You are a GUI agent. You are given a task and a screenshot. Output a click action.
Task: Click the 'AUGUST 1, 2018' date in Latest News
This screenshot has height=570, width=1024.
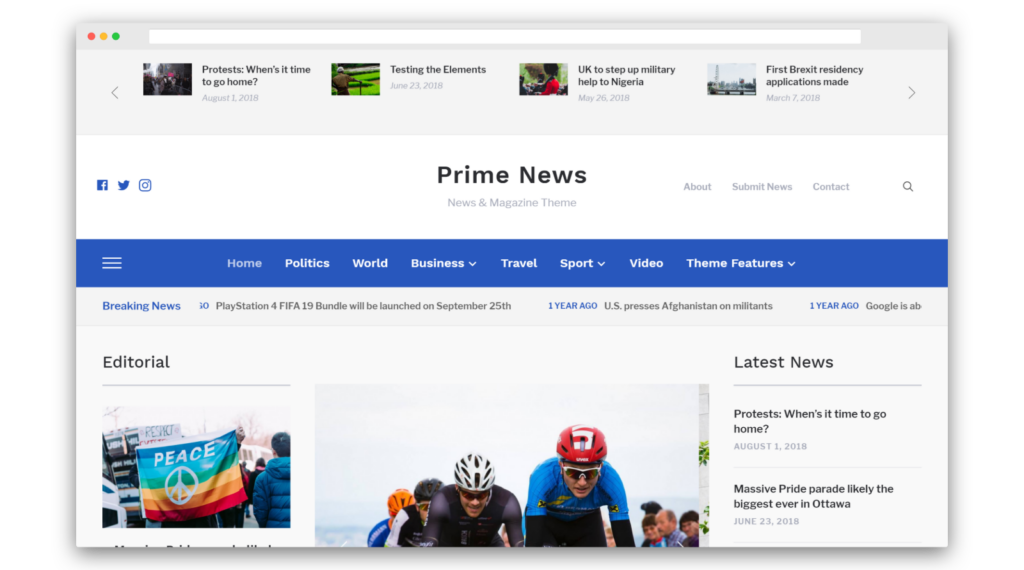(x=770, y=447)
